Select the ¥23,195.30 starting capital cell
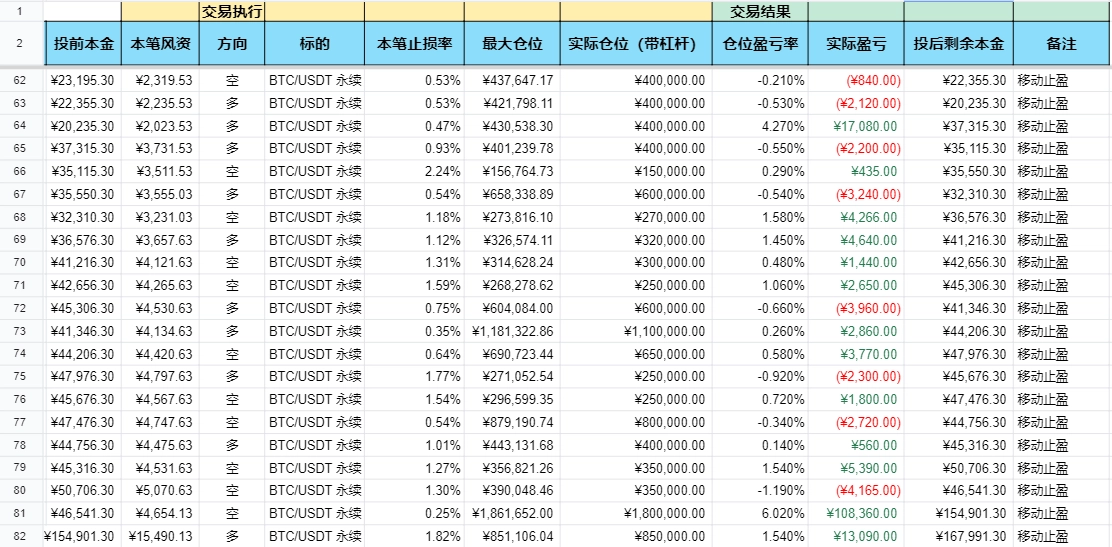Screen dimensions: 1112x547 tap(83, 81)
